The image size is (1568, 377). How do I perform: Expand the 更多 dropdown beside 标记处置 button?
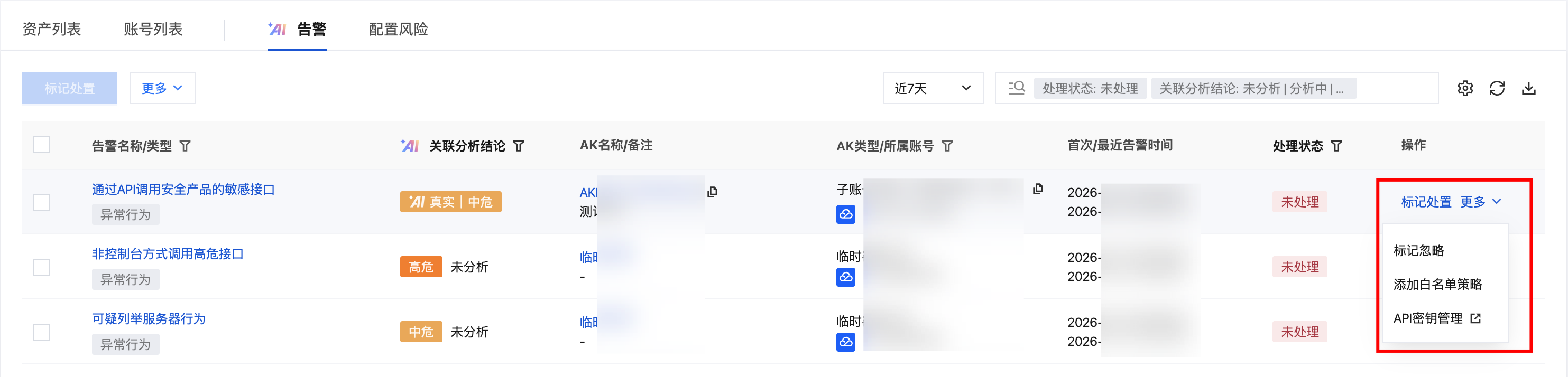pyautogui.click(x=162, y=89)
